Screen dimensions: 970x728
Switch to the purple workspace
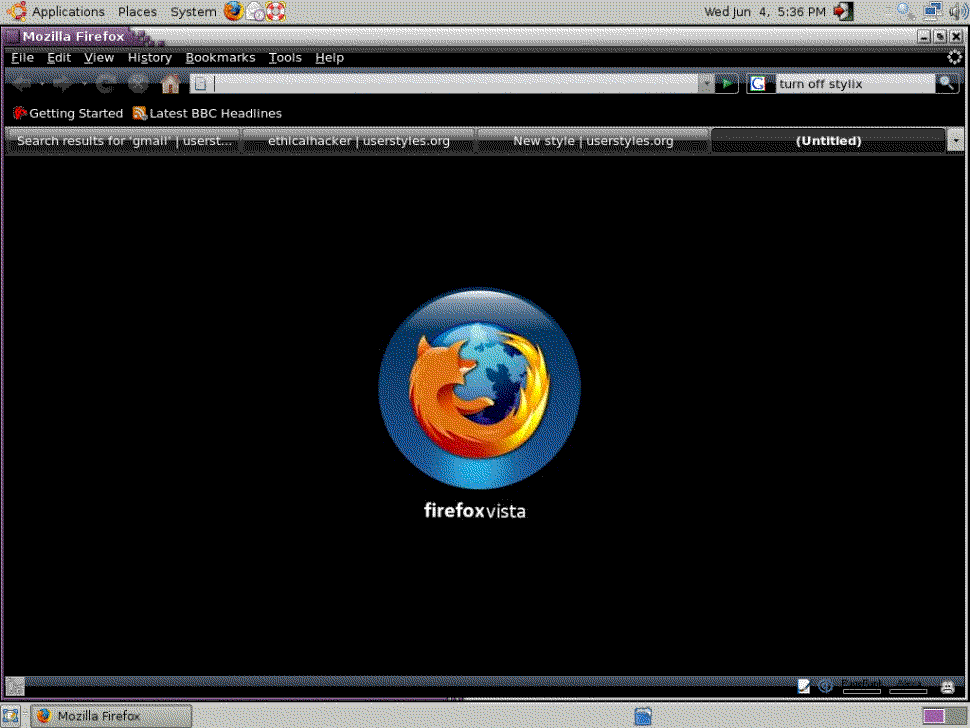pos(934,716)
